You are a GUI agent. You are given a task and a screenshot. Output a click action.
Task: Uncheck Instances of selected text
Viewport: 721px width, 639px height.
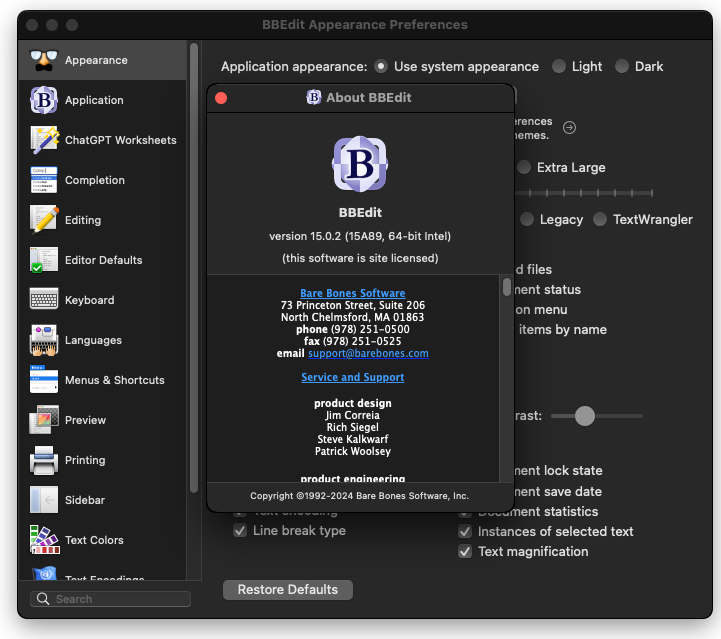point(465,531)
